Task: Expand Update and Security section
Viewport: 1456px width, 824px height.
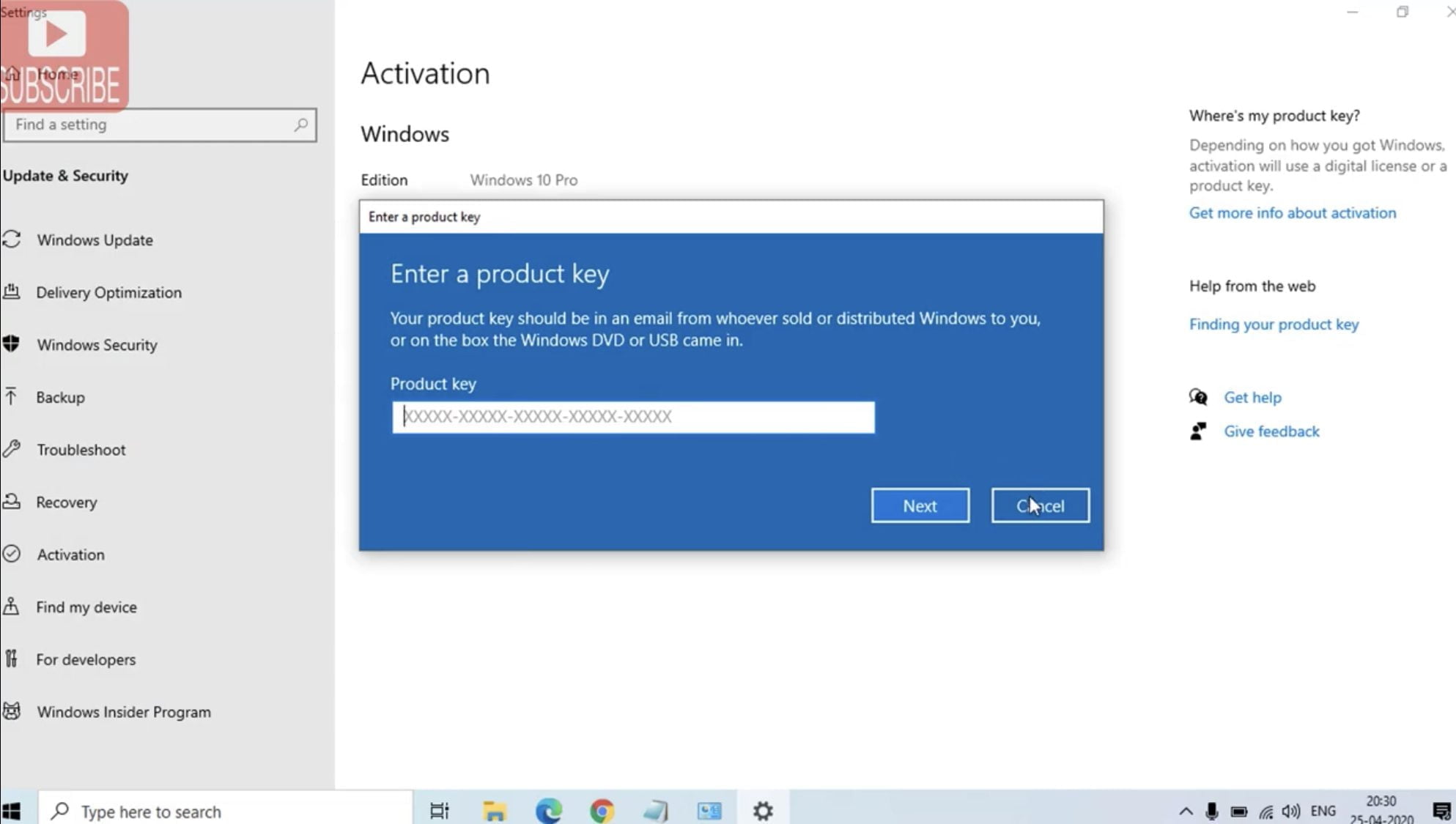Action: click(x=64, y=175)
